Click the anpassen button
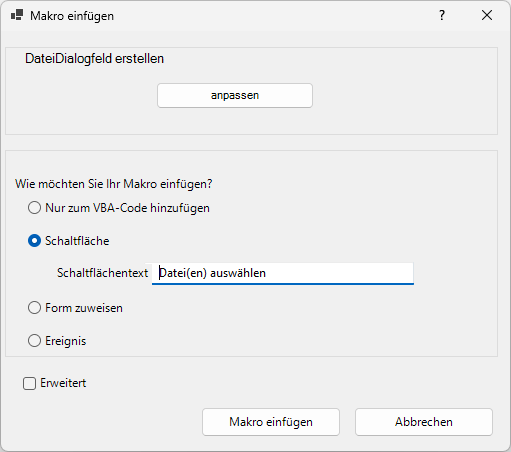This screenshot has width=511, height=452. coord(235,95)
